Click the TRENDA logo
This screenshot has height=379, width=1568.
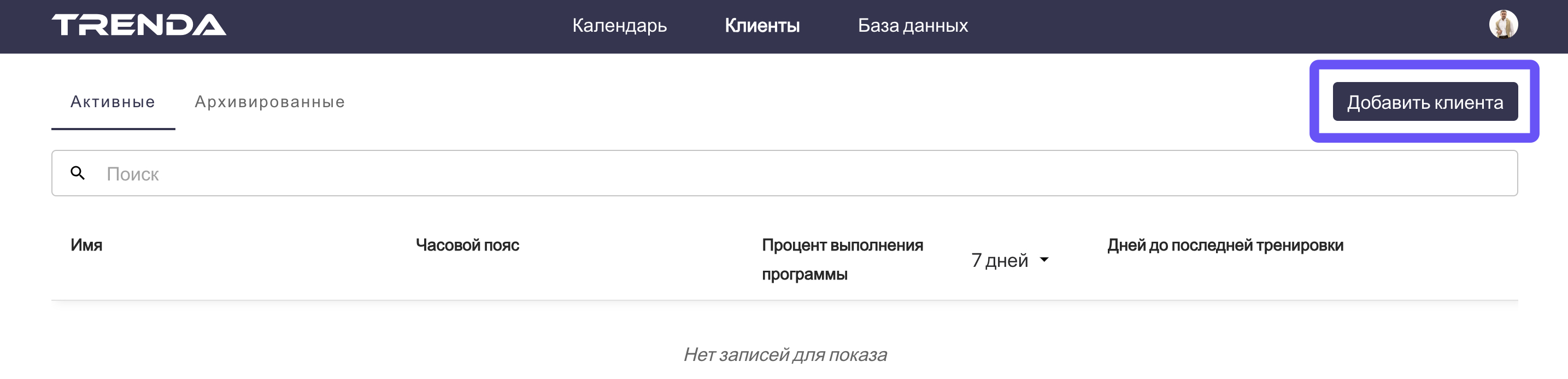[x=139, y=25]
